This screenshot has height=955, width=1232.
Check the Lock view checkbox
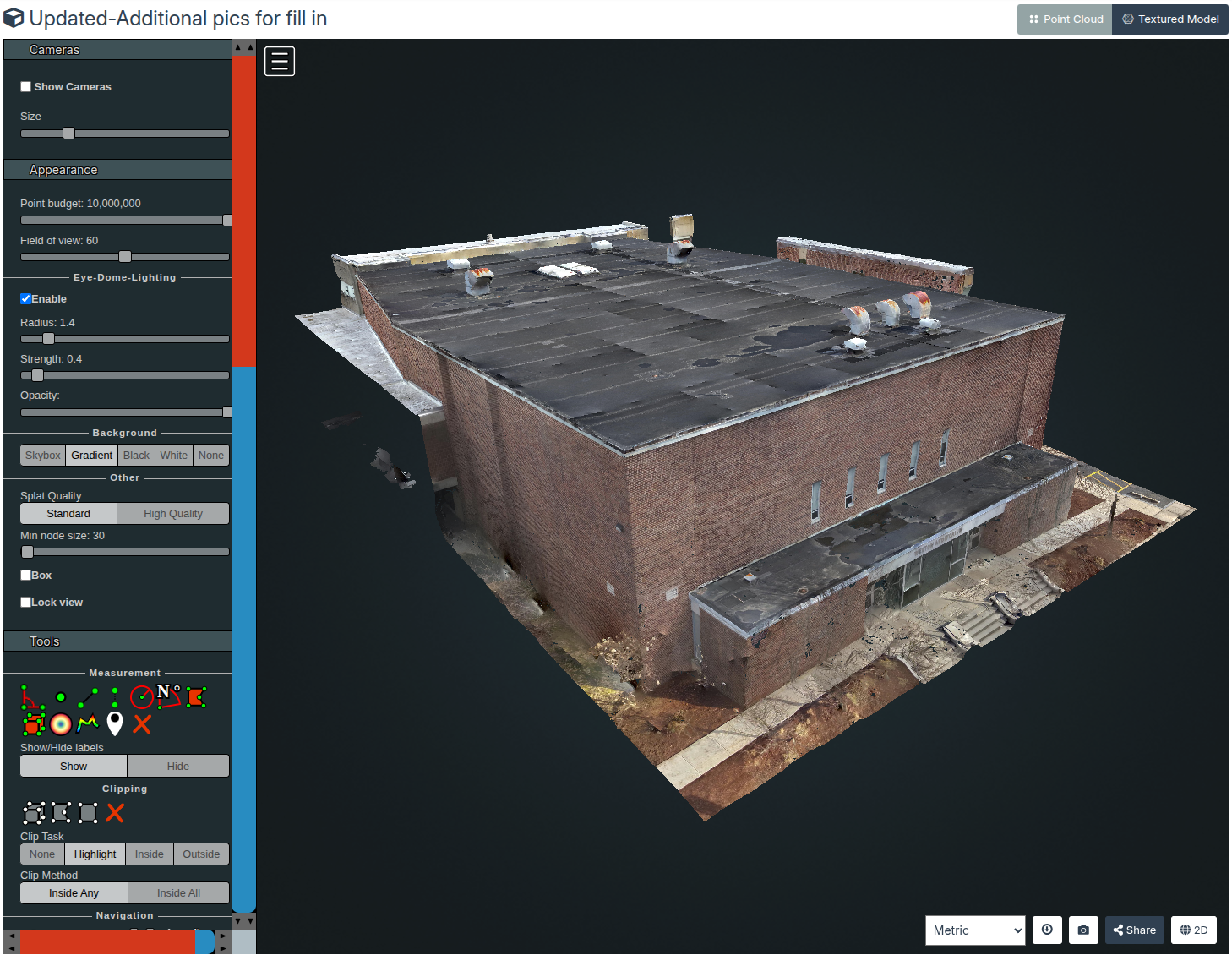(x=26, y=603)
